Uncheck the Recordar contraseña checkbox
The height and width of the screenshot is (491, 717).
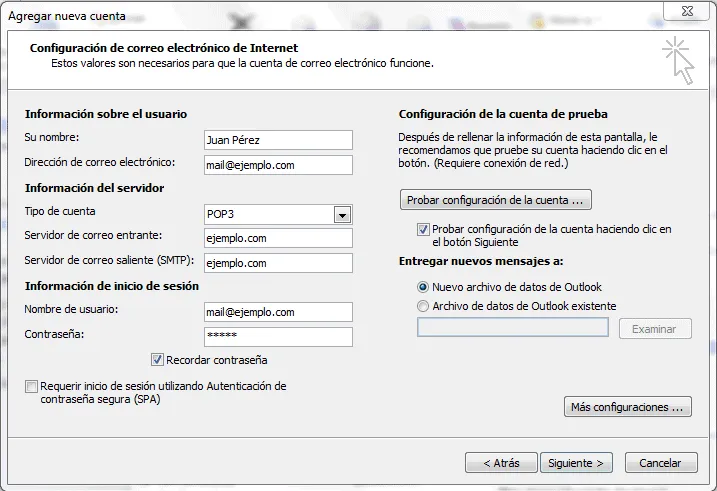click(x=157, y=360)
